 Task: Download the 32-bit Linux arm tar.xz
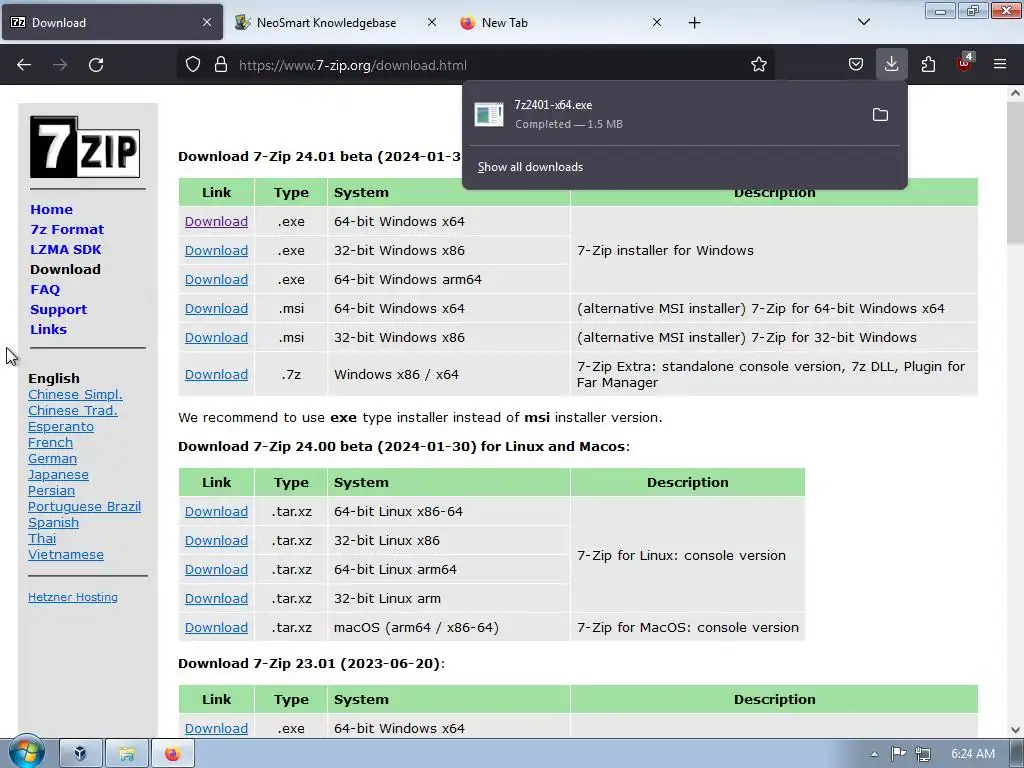(216, 599)
